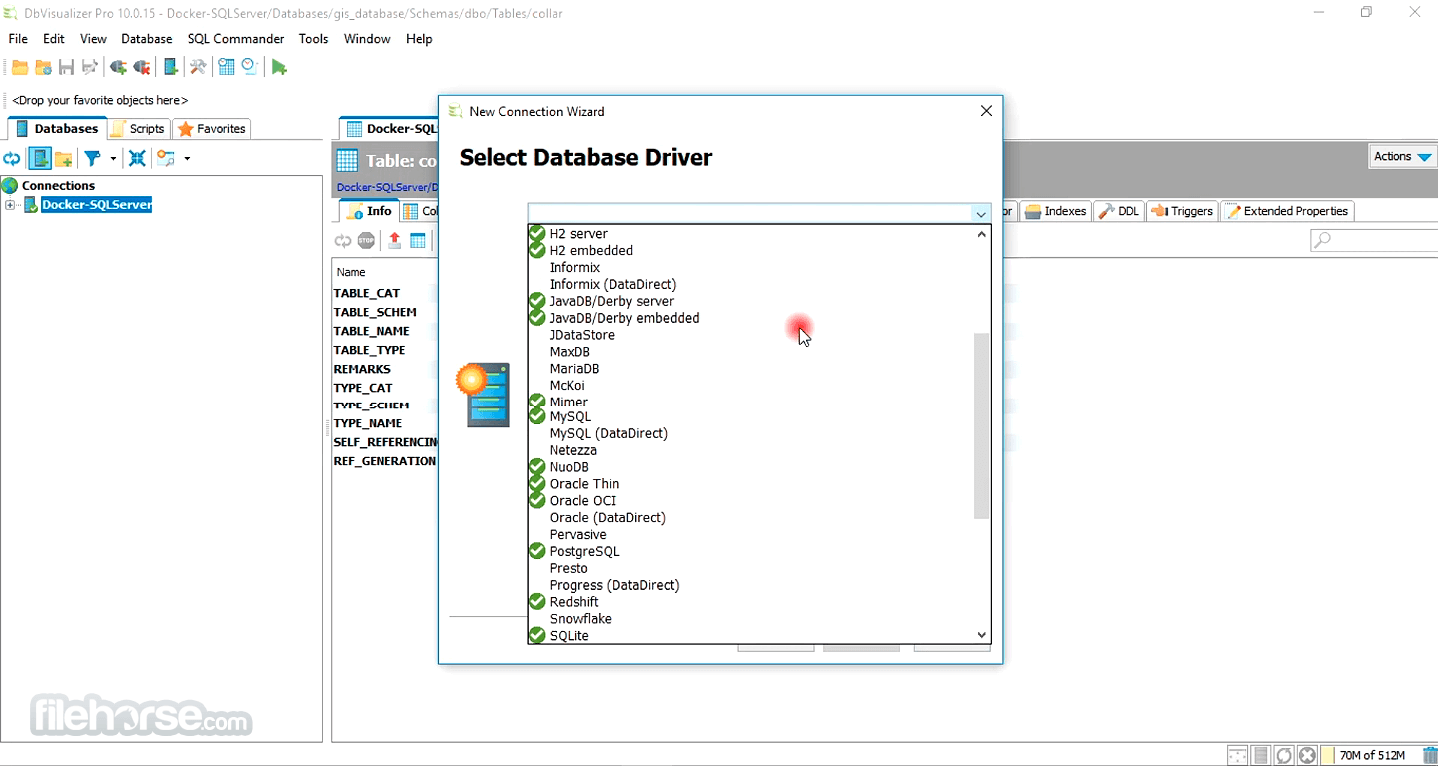Open the SQL Commander menu

click(x=236, y=39)
